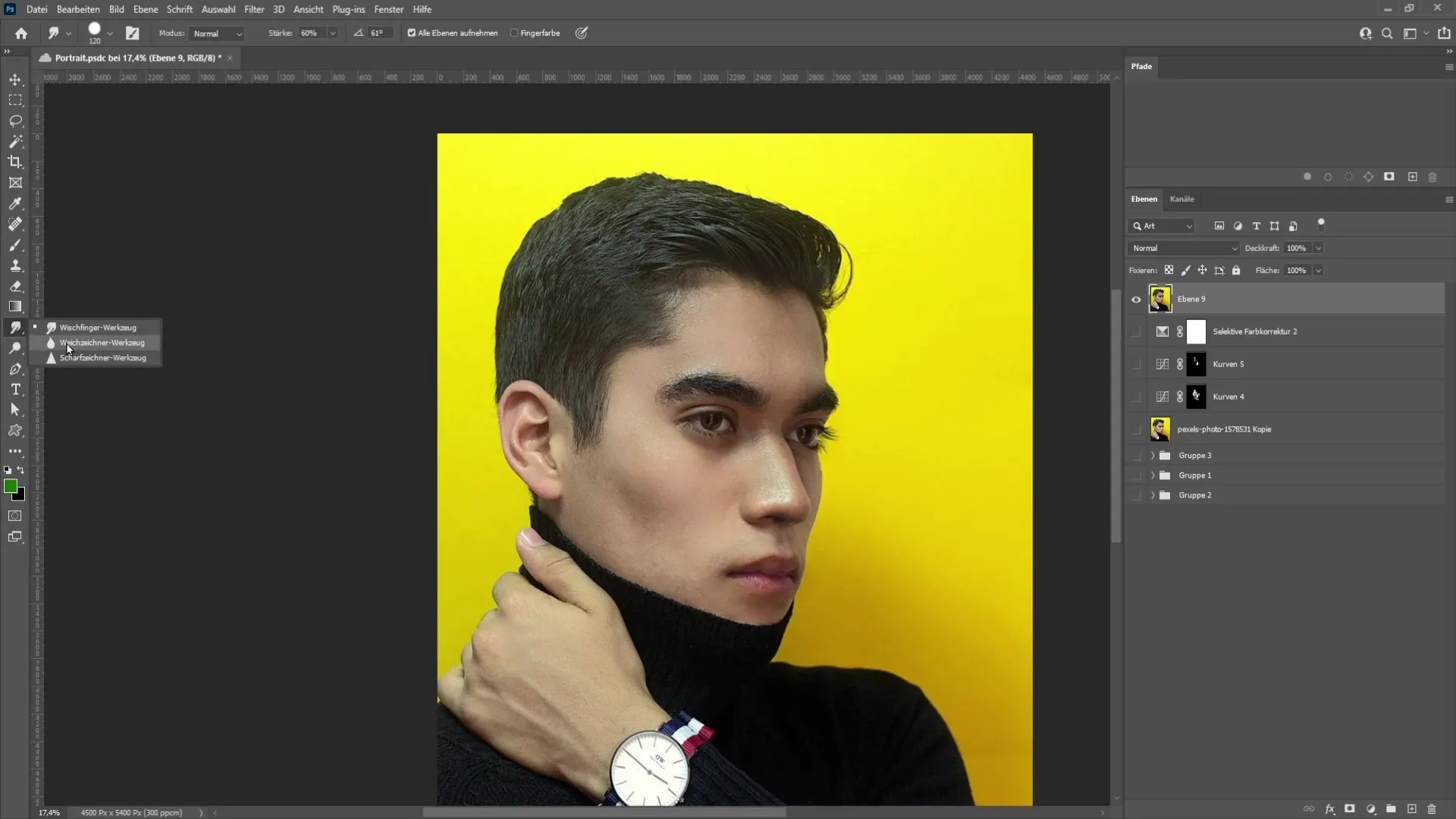Image resolution: width=1456 pixels, height=819 pixels.
Task: Toggle visibility of Selektive Farbkorrektur 2 layer
Action: click(1136, 331)
